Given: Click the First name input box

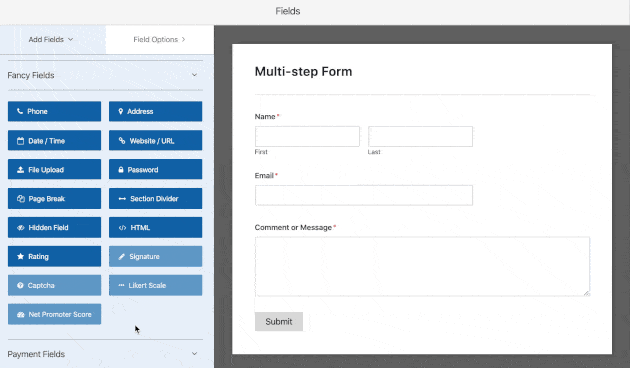Looking at the screenshot, I should point(307,137).
